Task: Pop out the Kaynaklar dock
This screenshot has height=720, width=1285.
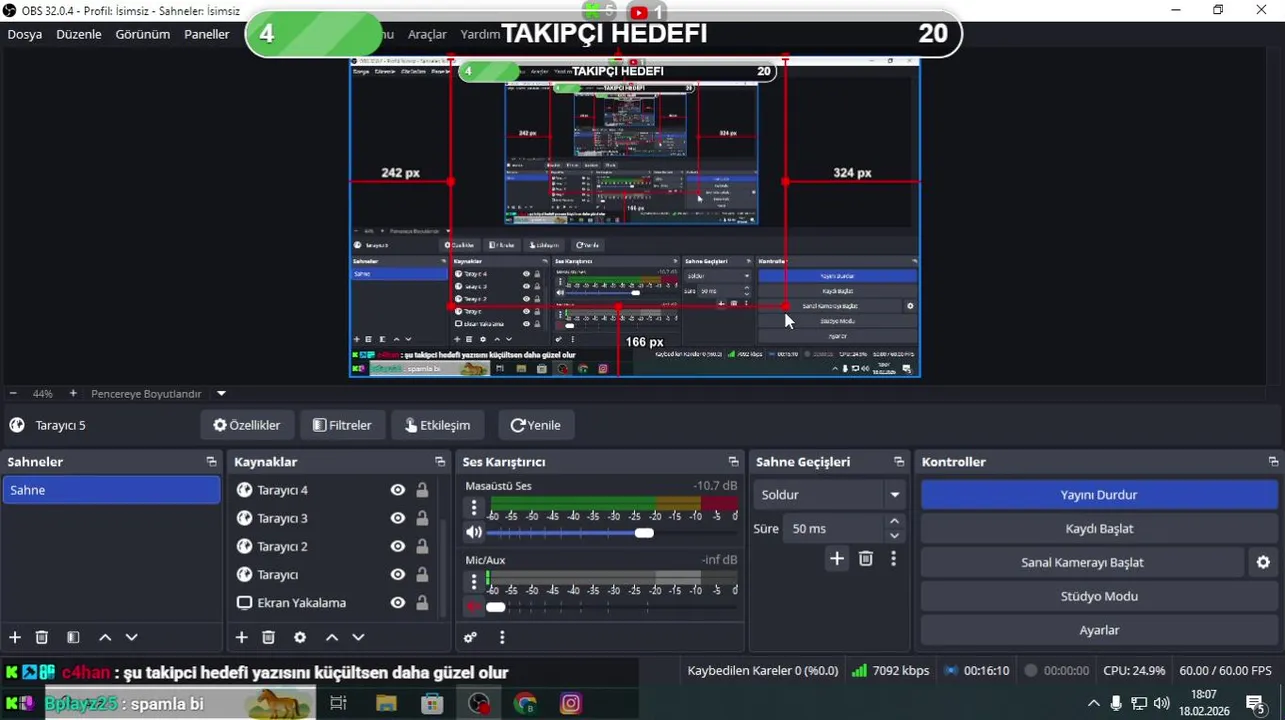Action: 440,462
